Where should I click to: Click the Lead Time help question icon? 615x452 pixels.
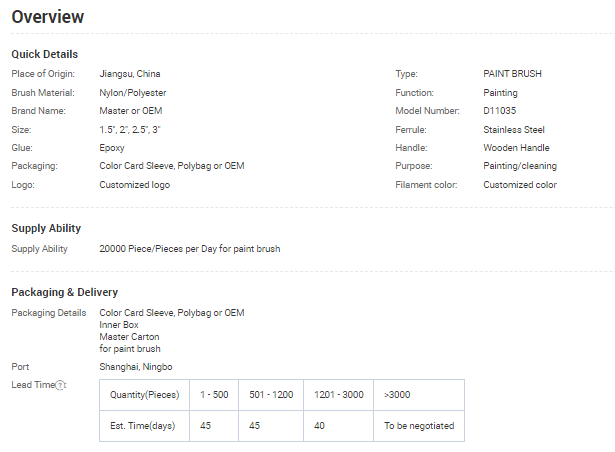tap(60, 386)
